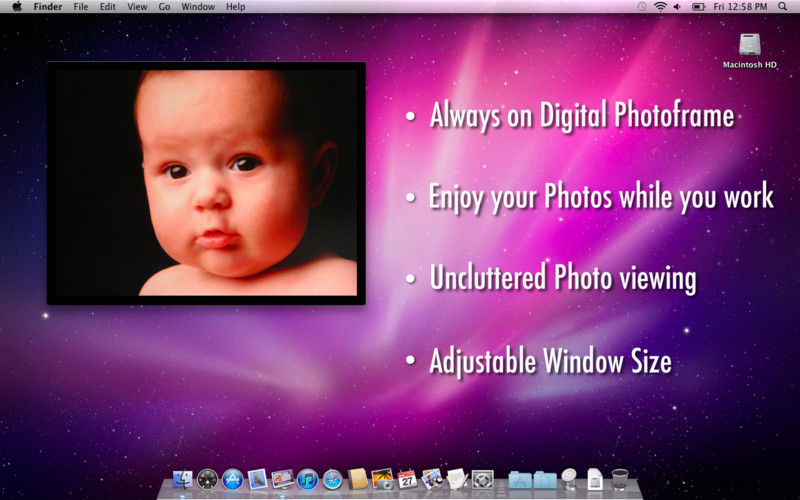Open Address Book in the Dock

point(358,480)
